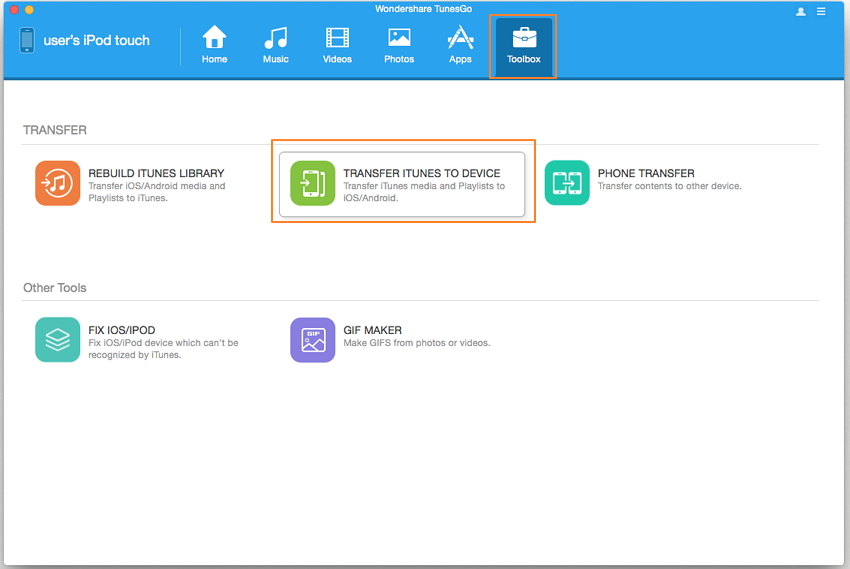
Task: Switch to the Music tab
Action: 276,39
